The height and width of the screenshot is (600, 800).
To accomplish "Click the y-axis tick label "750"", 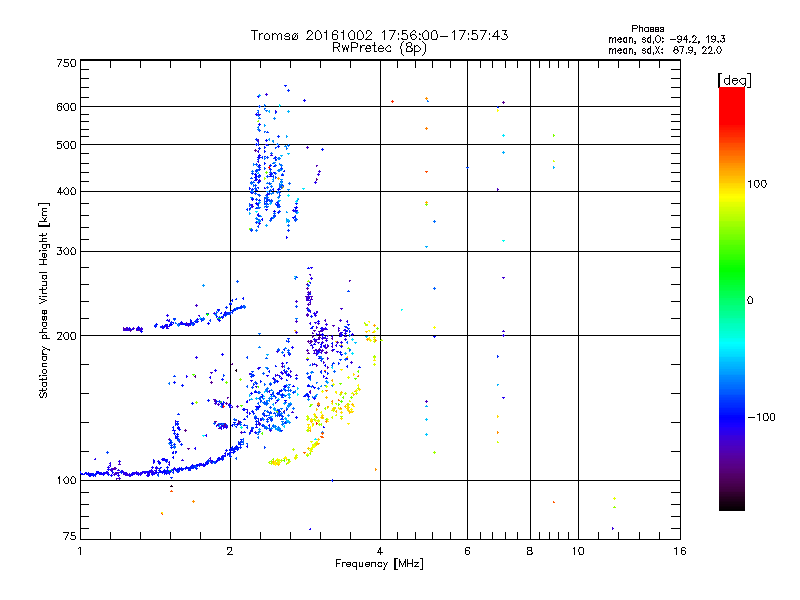I will 67,63.
